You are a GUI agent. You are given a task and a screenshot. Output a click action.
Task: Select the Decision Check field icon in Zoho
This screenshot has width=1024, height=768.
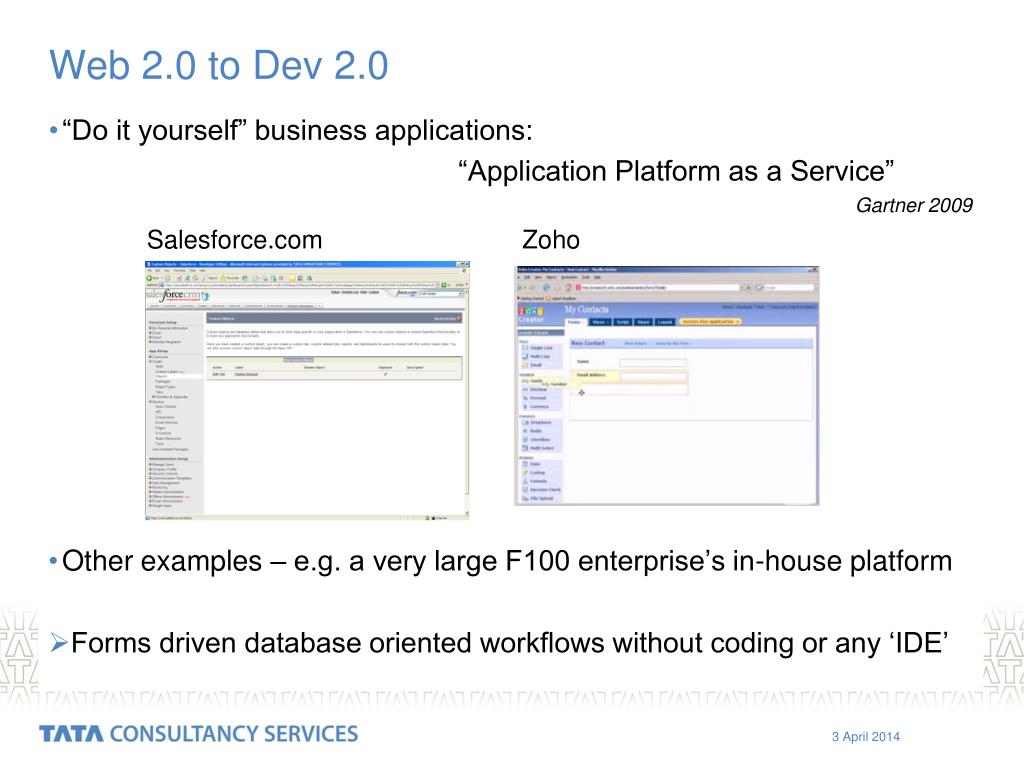point(525,490)
